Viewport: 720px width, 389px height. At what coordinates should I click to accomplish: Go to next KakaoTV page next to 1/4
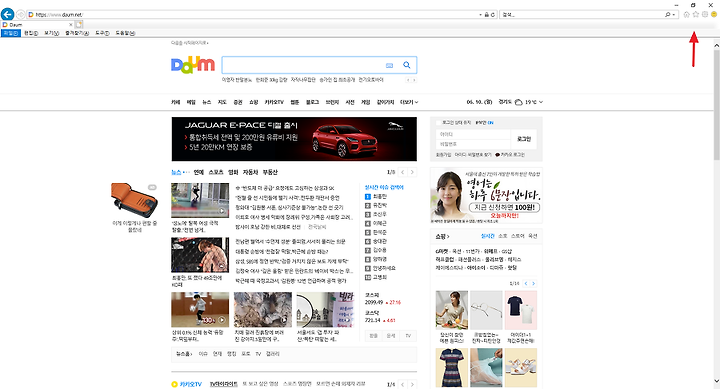pos(412,384)
